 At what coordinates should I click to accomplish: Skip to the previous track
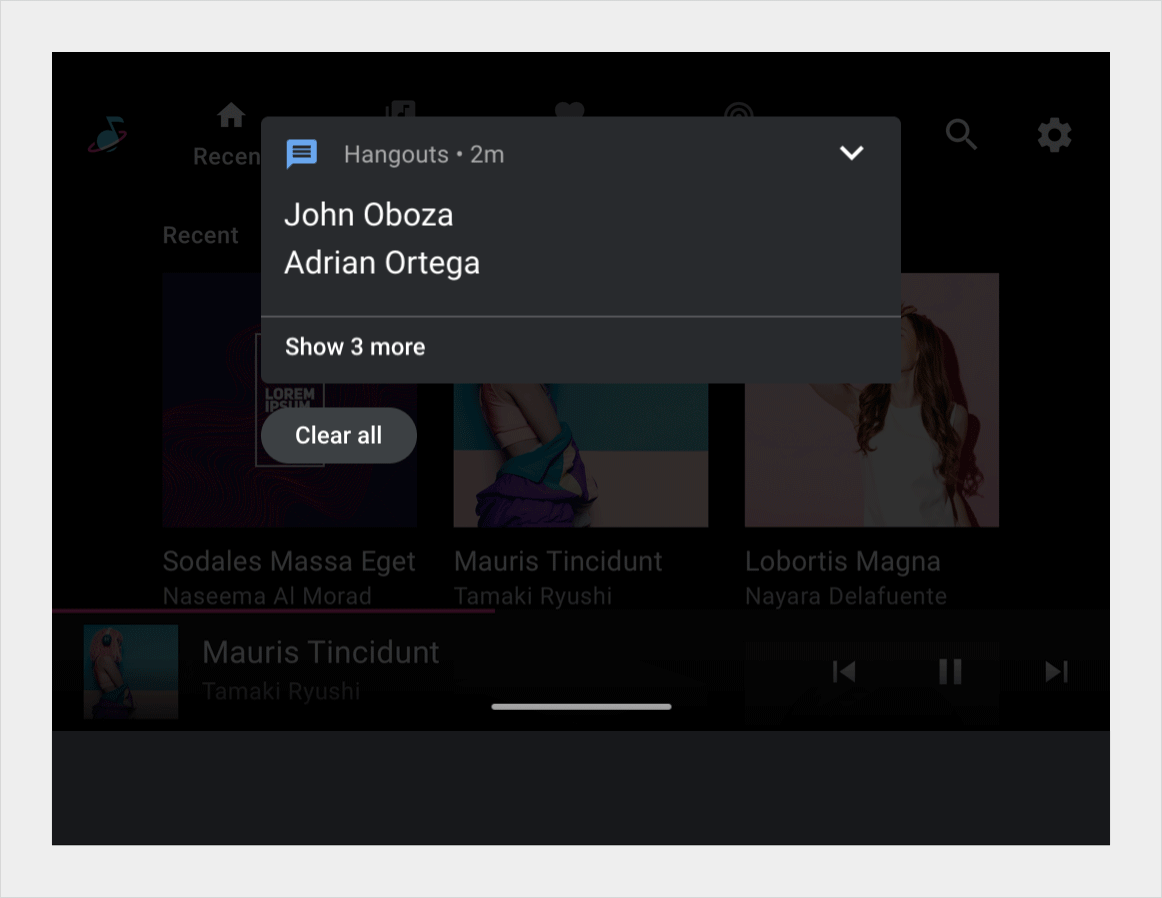[x=844, y=672]
